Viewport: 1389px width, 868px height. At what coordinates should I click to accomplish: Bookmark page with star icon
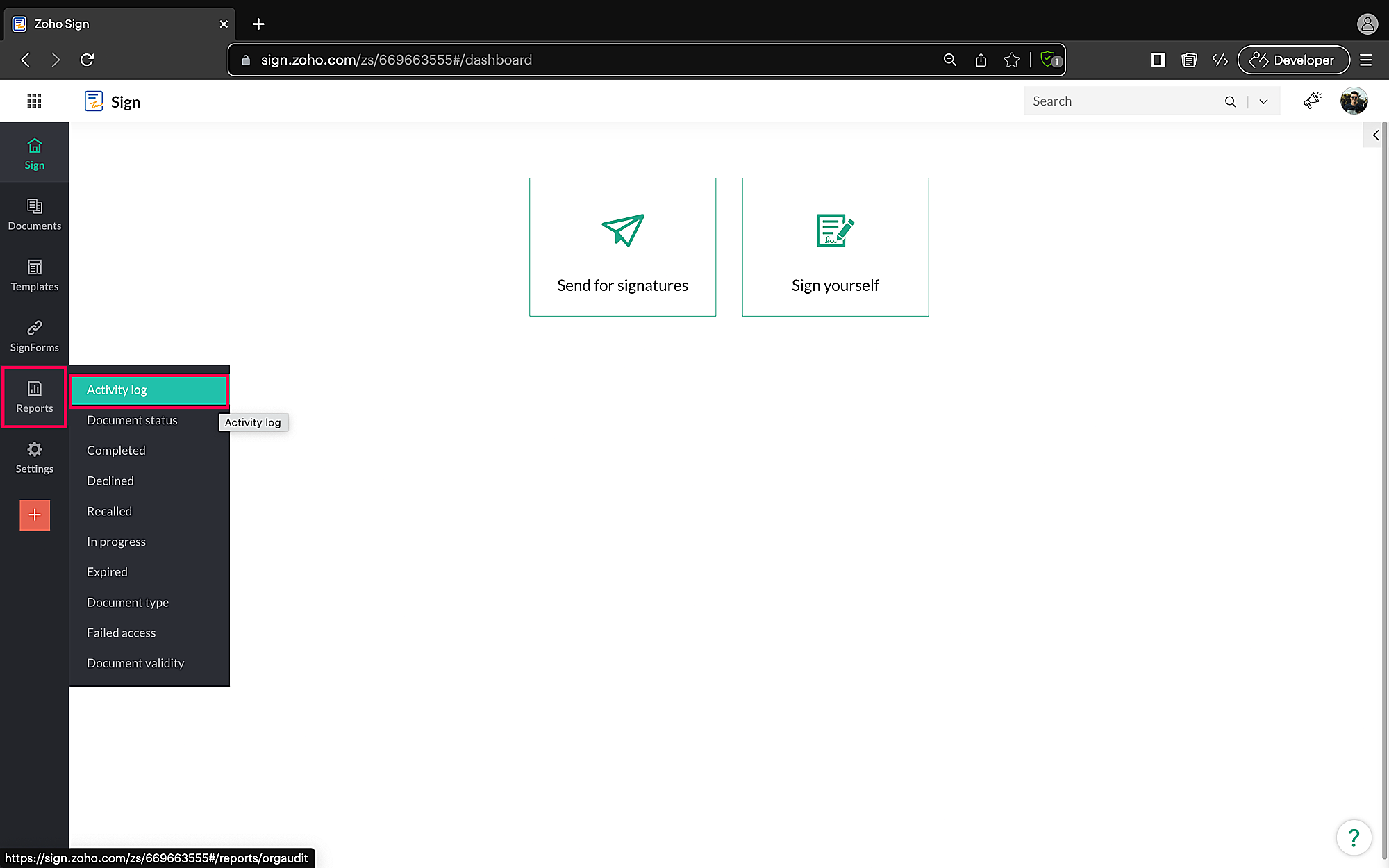[x=1011, y=60]
